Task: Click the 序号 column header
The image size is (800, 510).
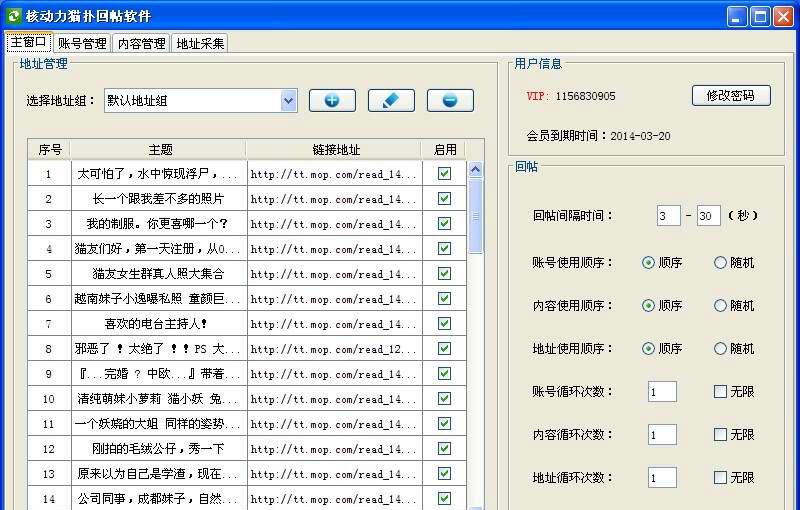Action: click(49, 149)
